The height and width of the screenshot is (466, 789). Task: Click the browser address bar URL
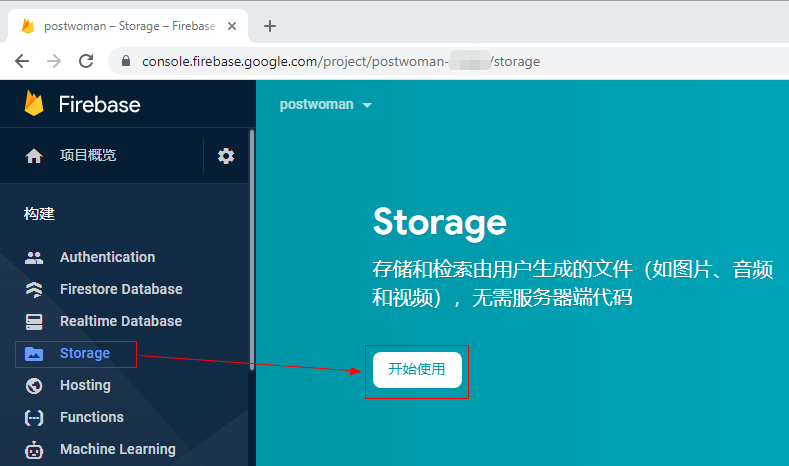click(x=340, y=61)
